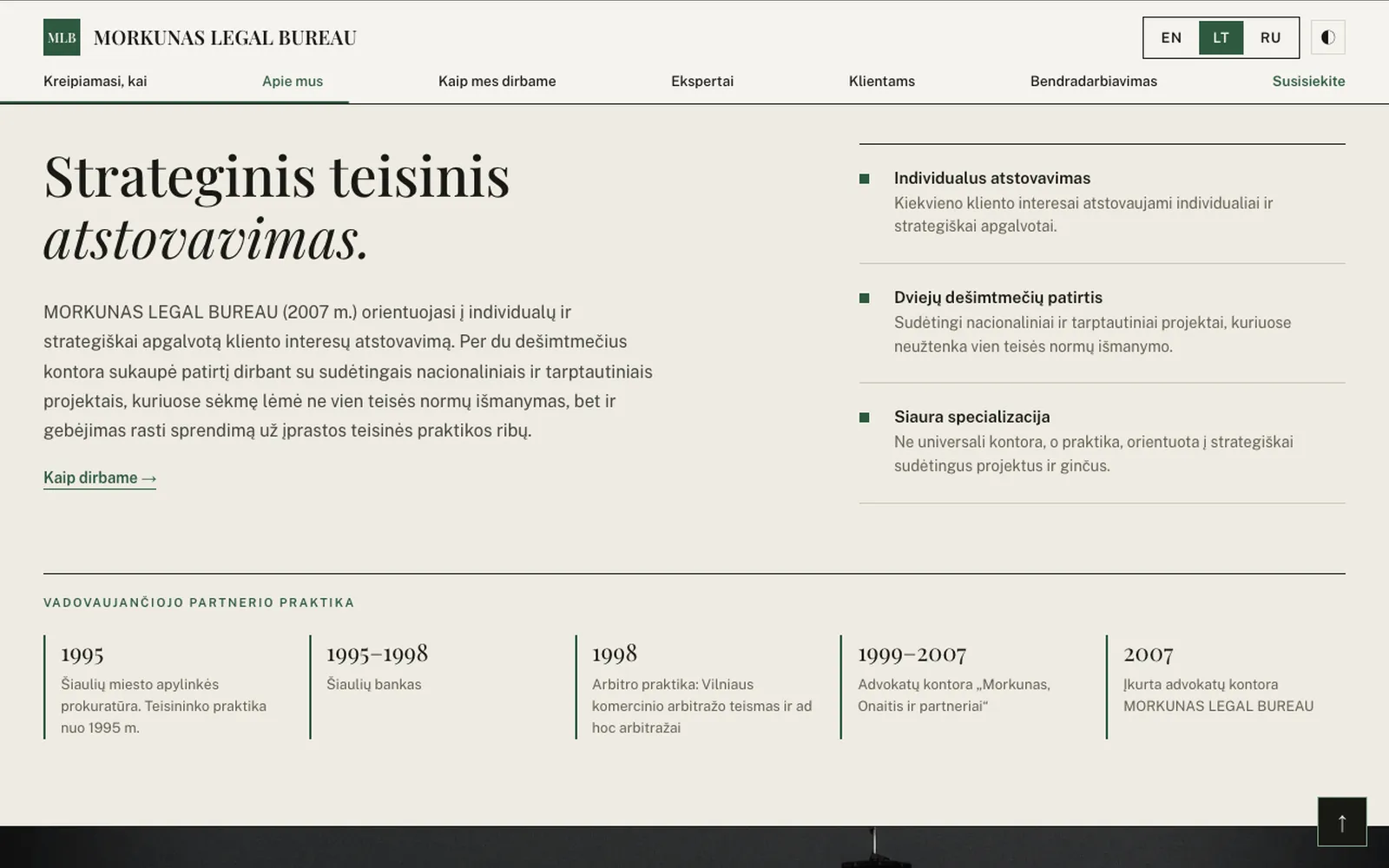Viewport: 1389px width, 868px height.
Task: Go to Apie mus section
Action: tap(293, 81)
